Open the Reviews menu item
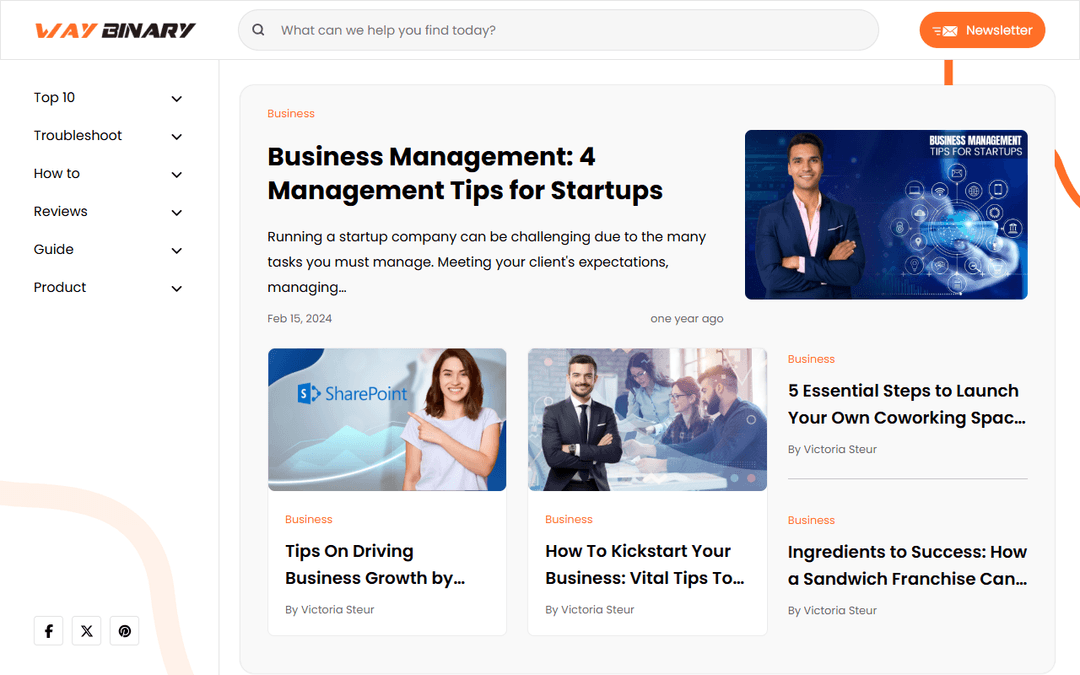The height and width of the screenshot is (675, 1080). pyautogui.click(x=61, y=211)
